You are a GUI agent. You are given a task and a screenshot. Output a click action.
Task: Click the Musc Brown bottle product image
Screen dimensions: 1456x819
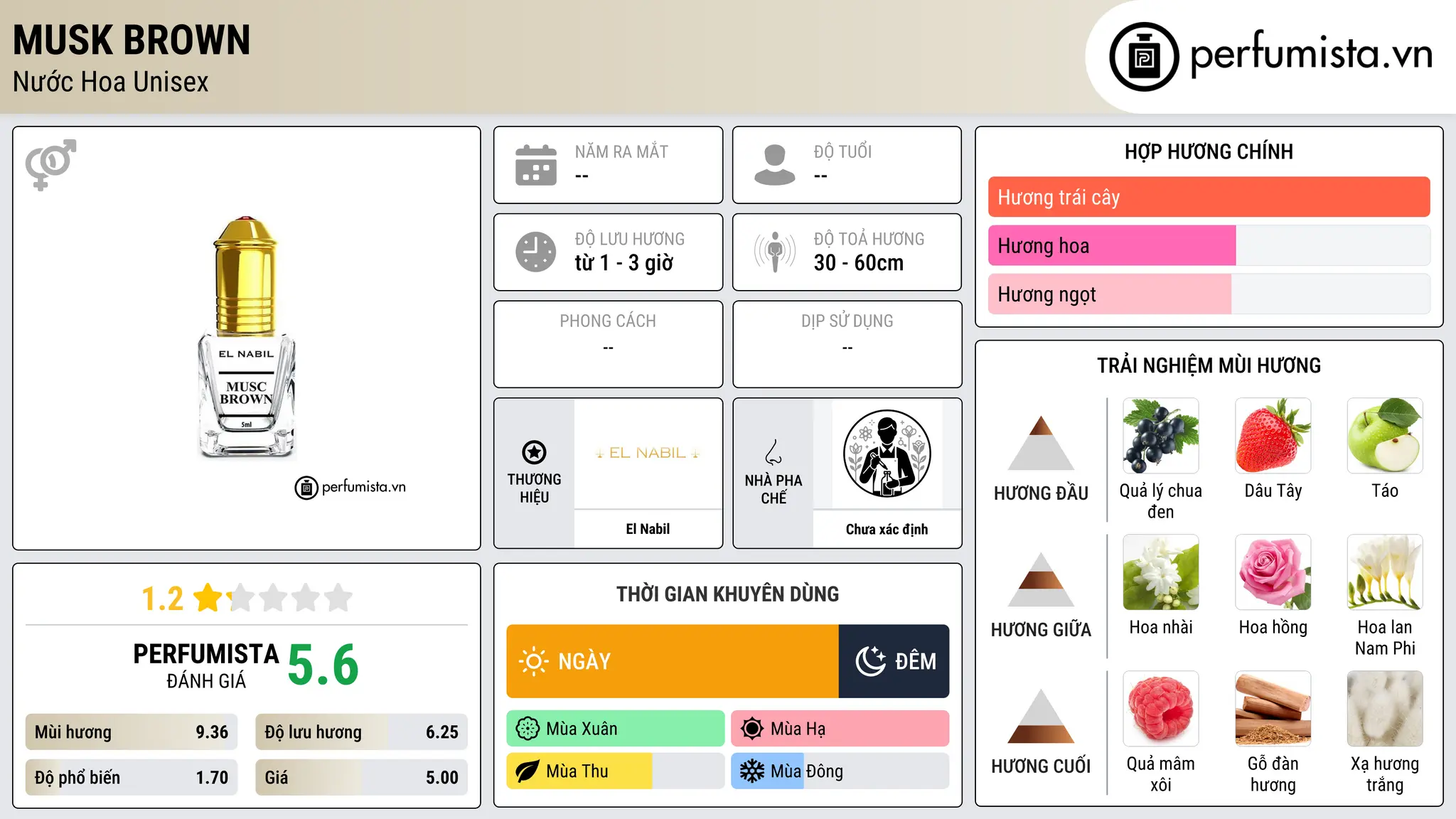[x=246, y=337]
